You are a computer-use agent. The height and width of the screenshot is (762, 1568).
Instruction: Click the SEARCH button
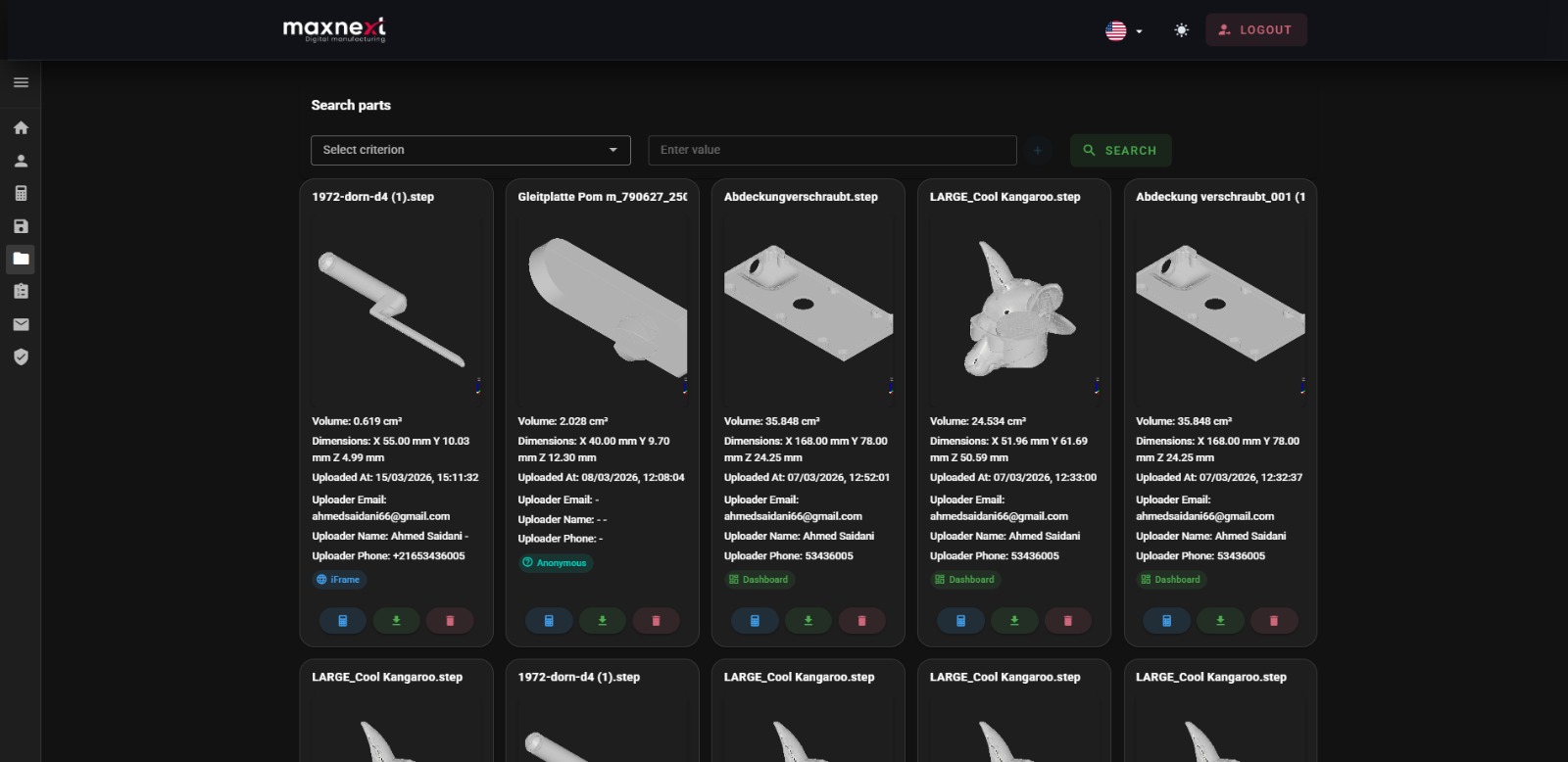click(x=1120, y=150)
